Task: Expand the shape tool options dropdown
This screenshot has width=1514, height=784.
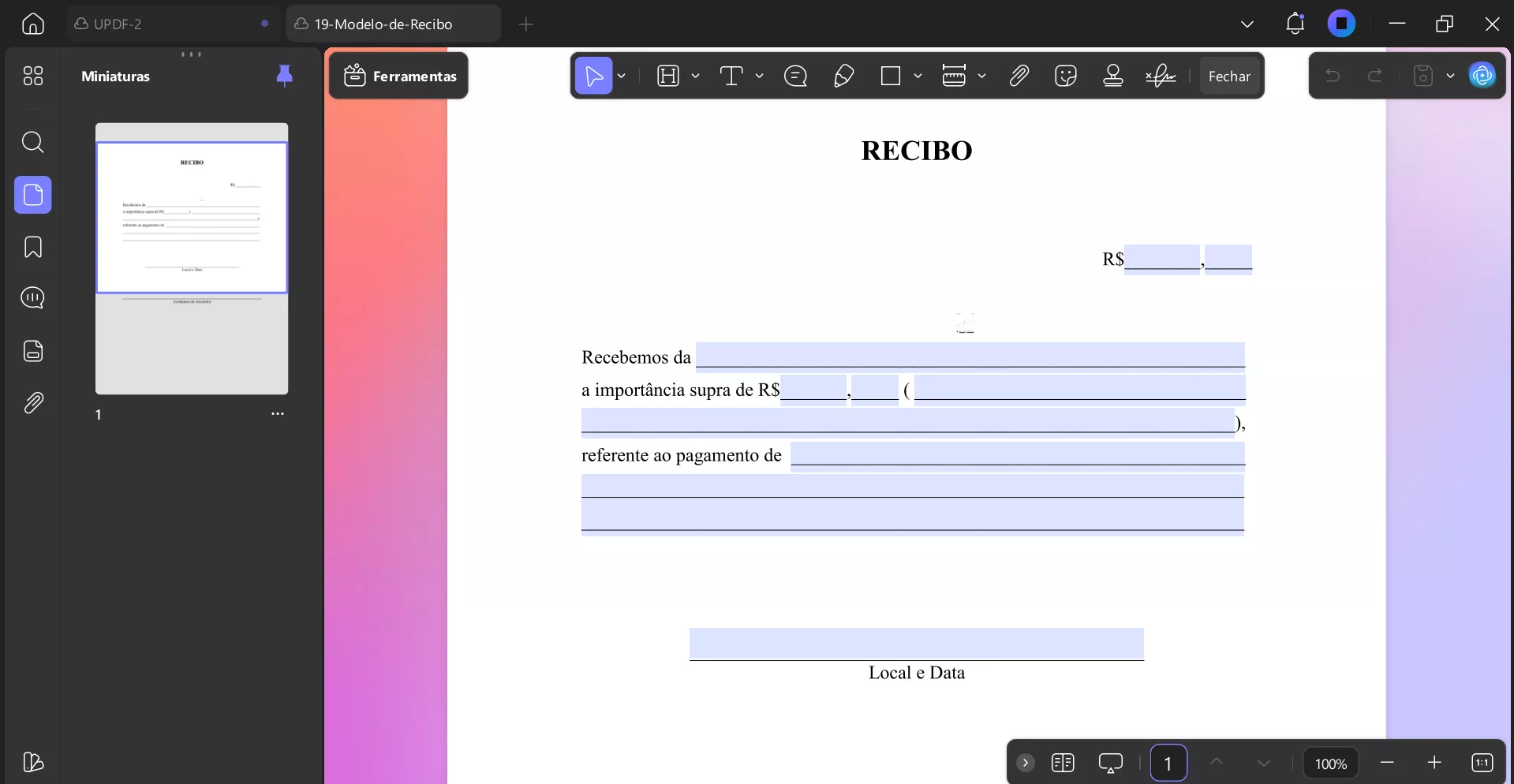Action: tap(918, 76)
